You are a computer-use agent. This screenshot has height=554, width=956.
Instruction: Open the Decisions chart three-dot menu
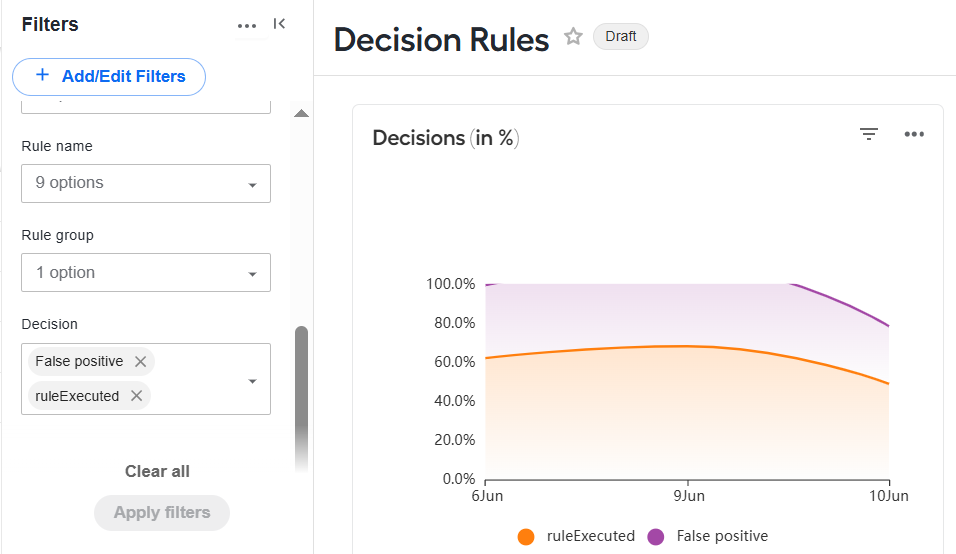914,134
